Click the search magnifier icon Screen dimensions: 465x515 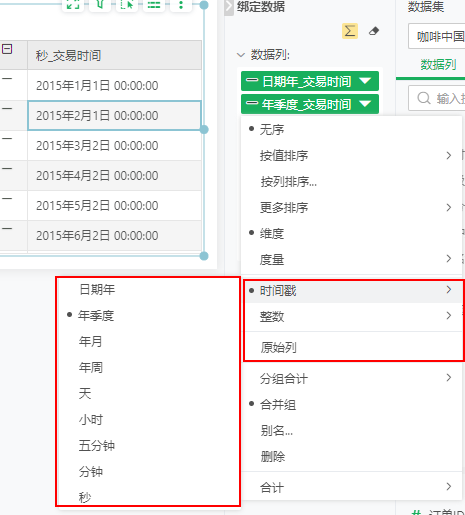tap(424, 98)
